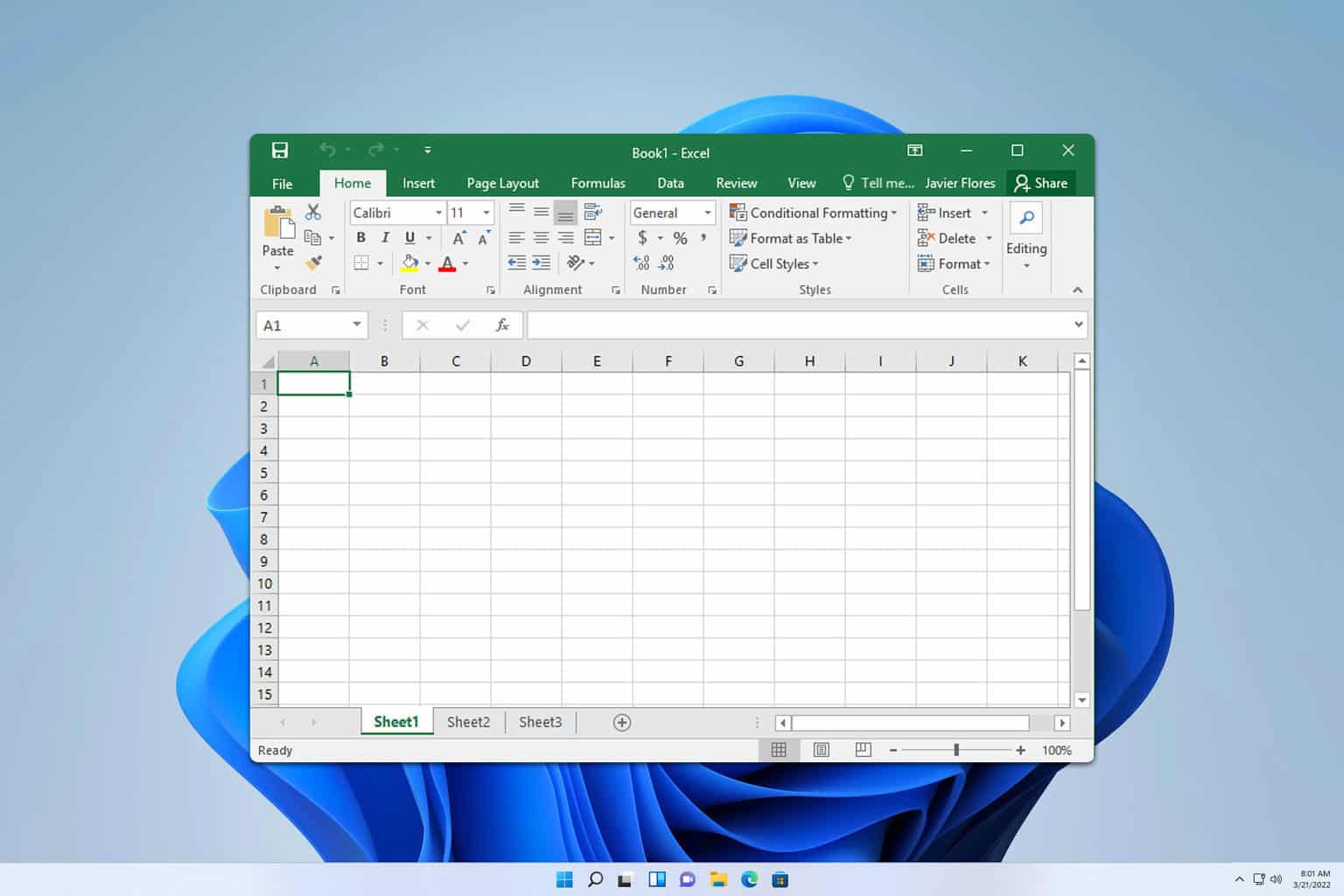Switch to the Formulas tab
Screen dimensions: 1344x896
tap(598, 184)
